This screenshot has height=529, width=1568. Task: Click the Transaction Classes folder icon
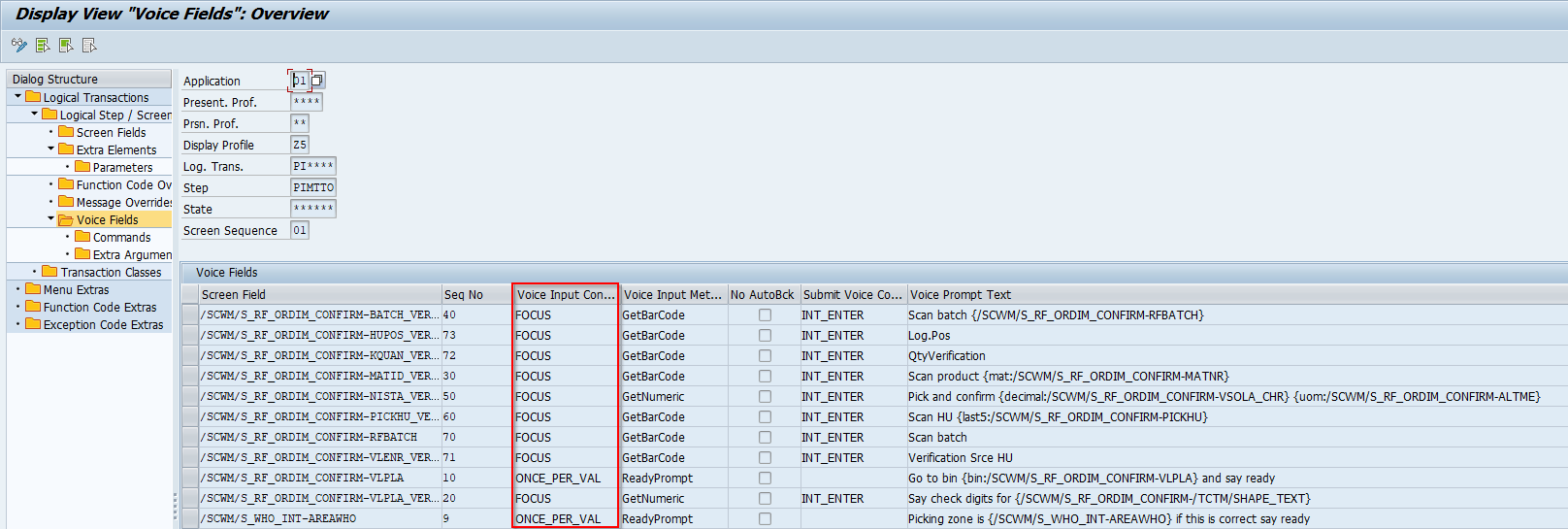pyautogui.click(x=50, y=272)
